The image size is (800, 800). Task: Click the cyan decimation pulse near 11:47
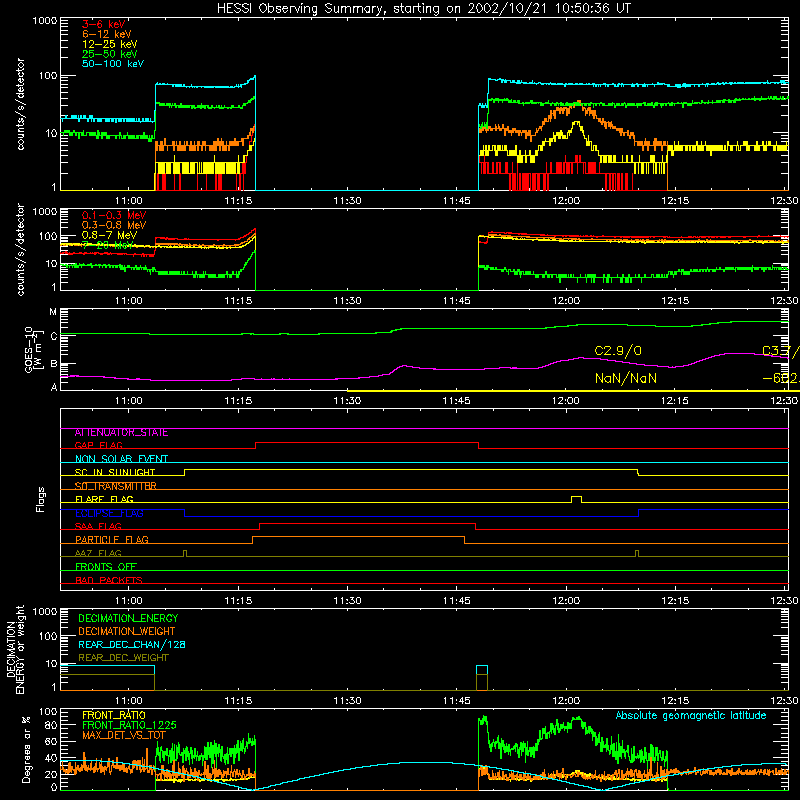[x=482, y=670]
